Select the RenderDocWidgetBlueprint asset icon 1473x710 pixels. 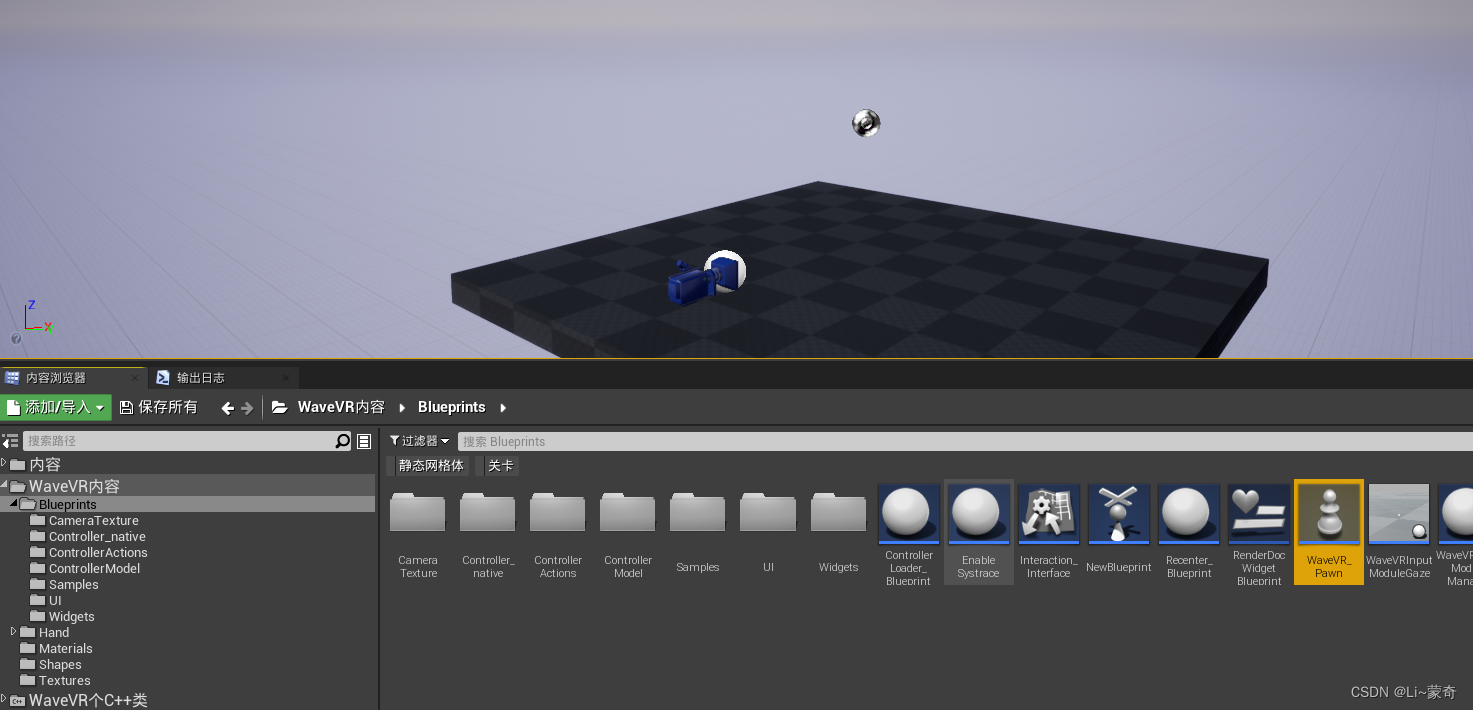click(1258, 513)
